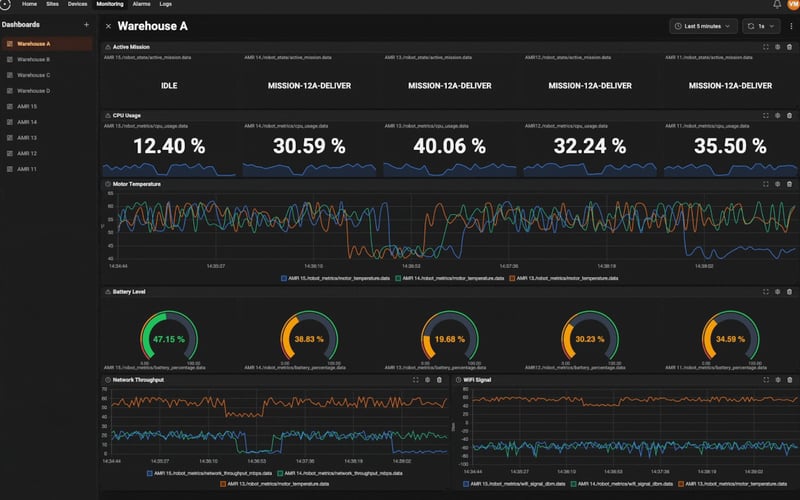The height and width of the screenshot is (500, 800).
Task: Expand Battery Level panel to fullscreen
Action: [x=766, y=292]
